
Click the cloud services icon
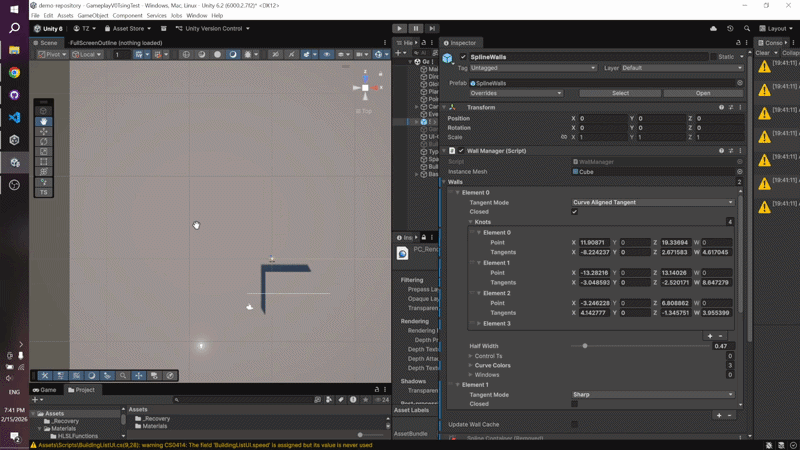(x=713, y=29)
